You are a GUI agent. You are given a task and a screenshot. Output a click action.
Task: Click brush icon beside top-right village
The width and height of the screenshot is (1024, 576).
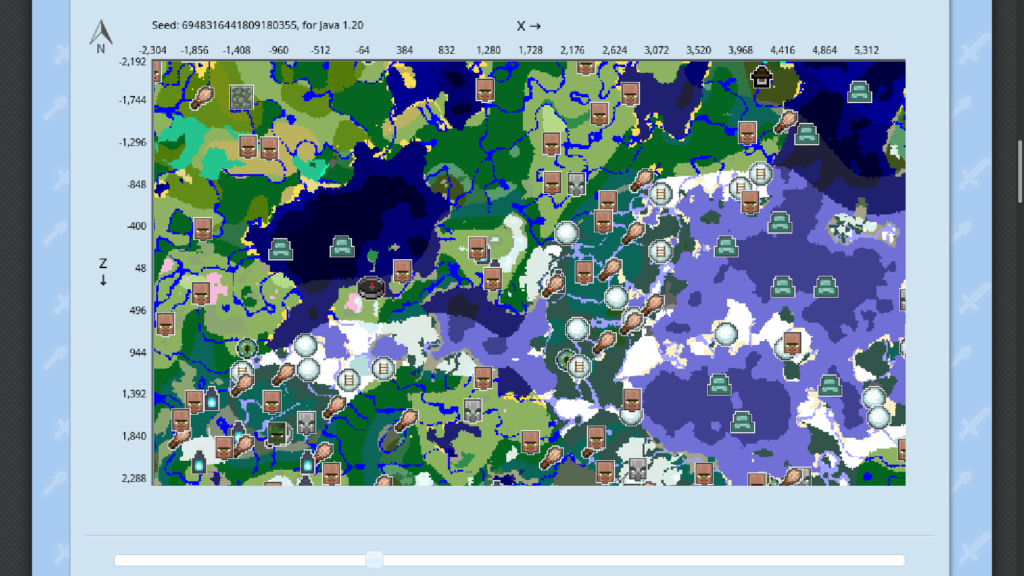786,121
